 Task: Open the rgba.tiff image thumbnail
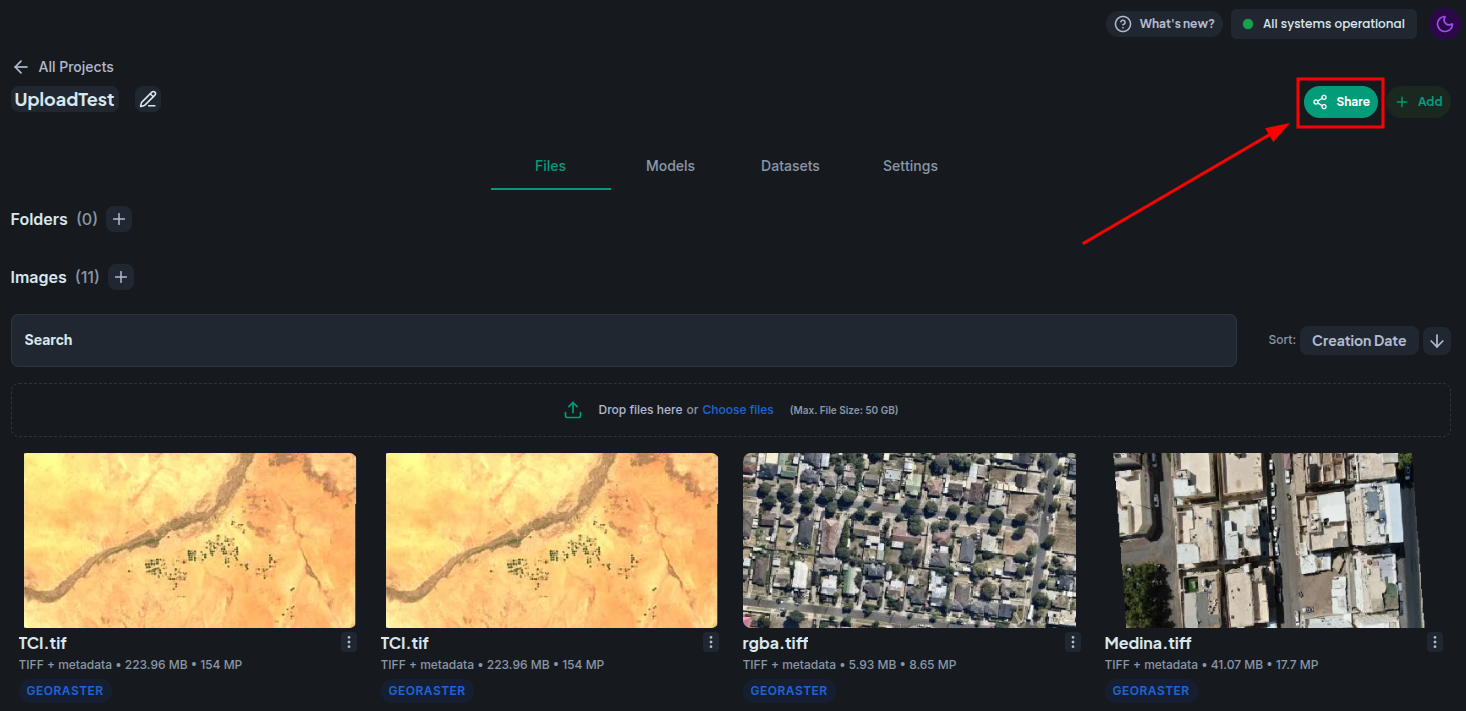coord(909,540)
